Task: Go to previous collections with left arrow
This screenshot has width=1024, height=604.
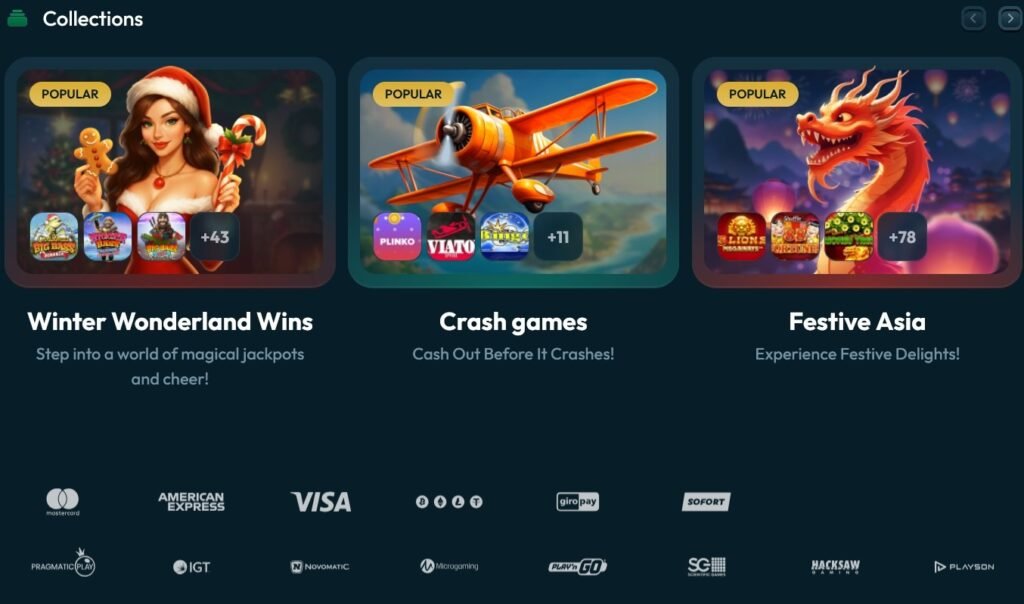Action: [973, 18]
